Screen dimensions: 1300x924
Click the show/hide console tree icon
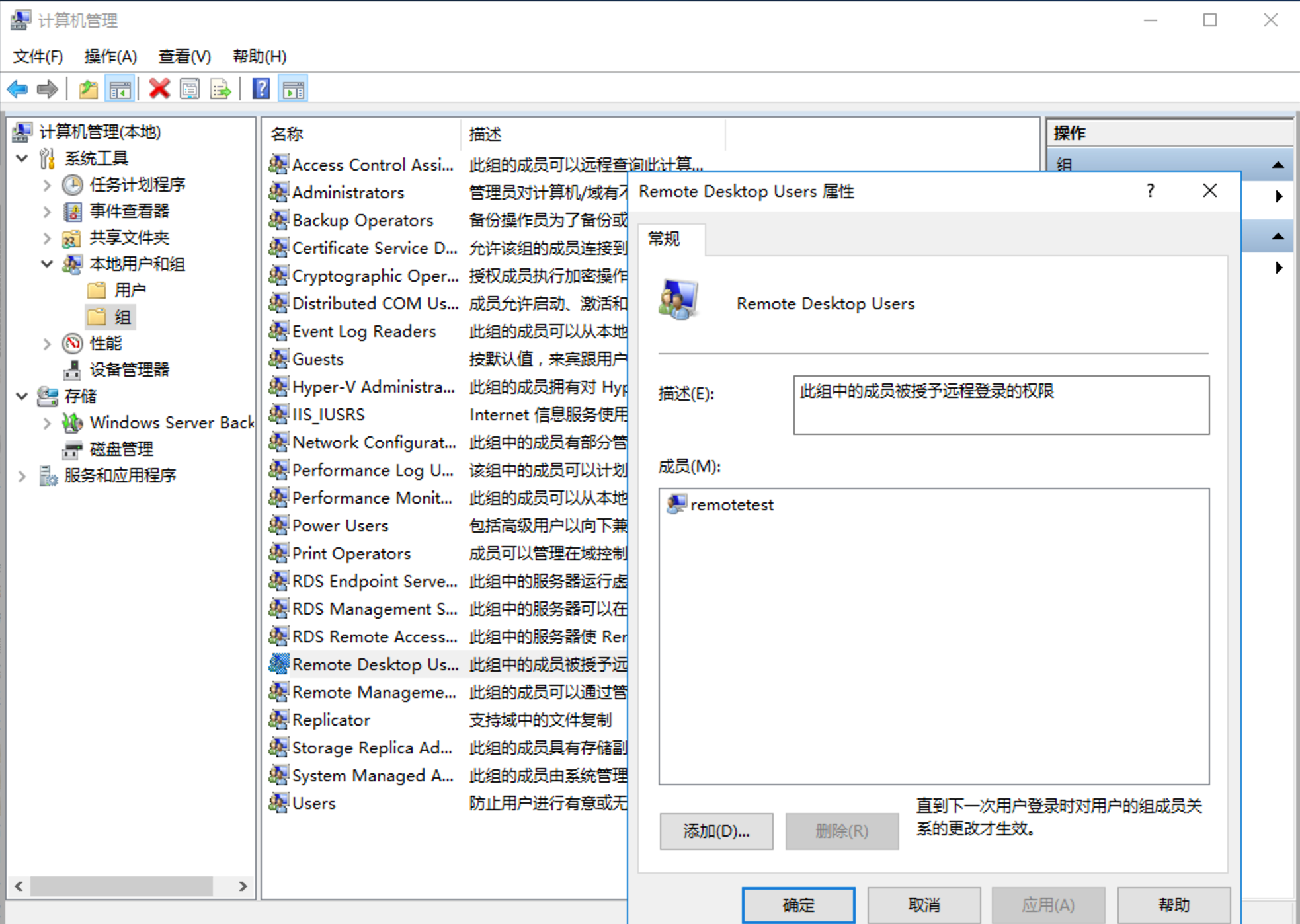pos(120,89)
